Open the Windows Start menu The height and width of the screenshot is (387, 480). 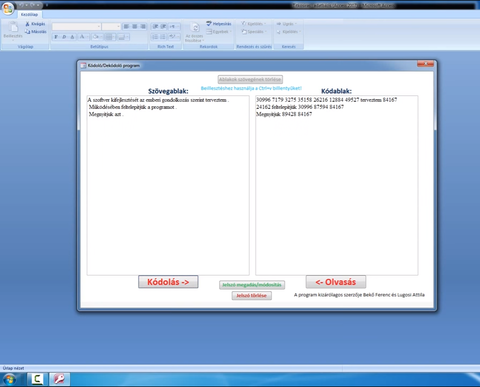coord(10,379)
